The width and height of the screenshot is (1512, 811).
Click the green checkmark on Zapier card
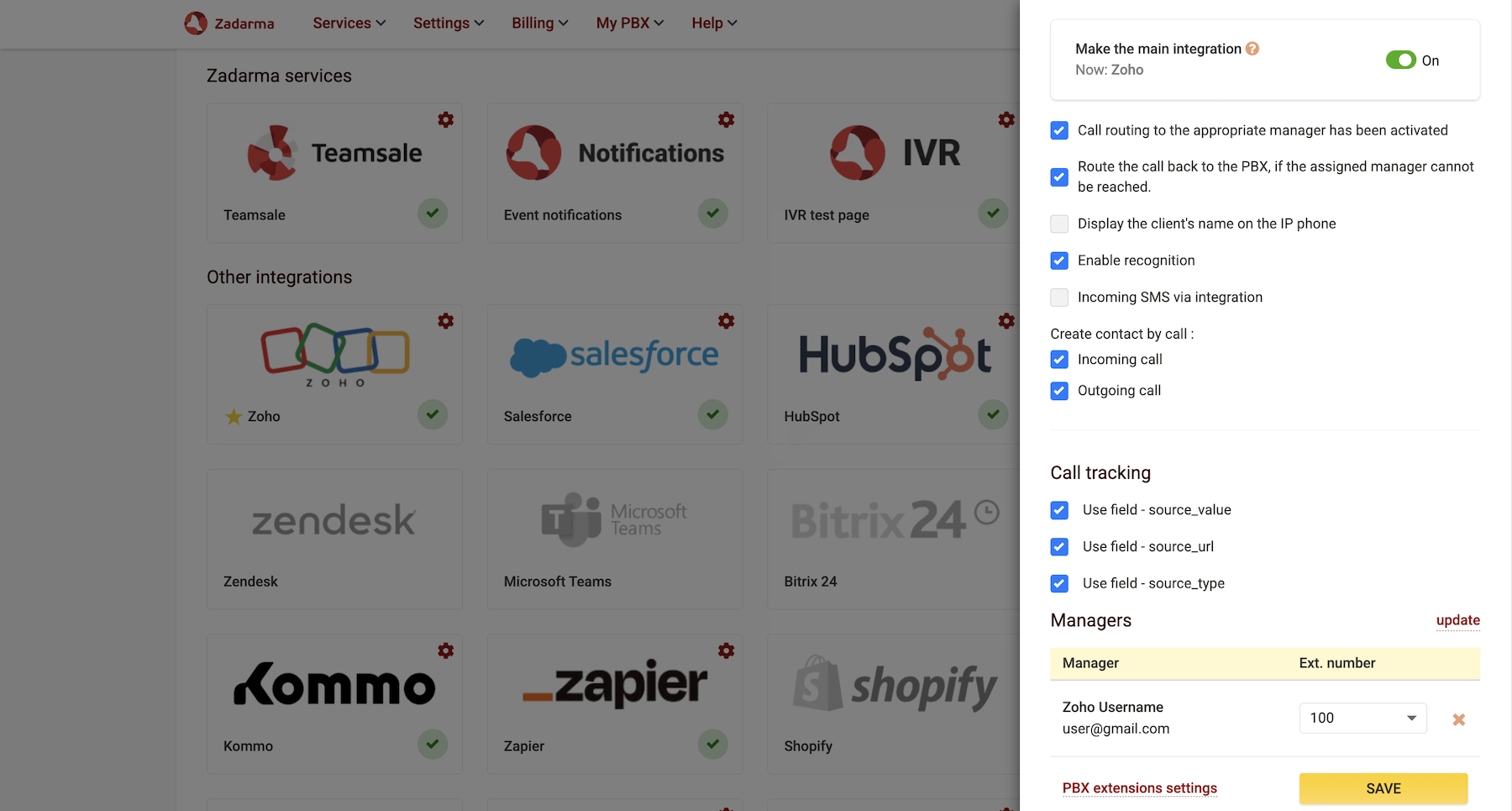click(x=713, y=744)
